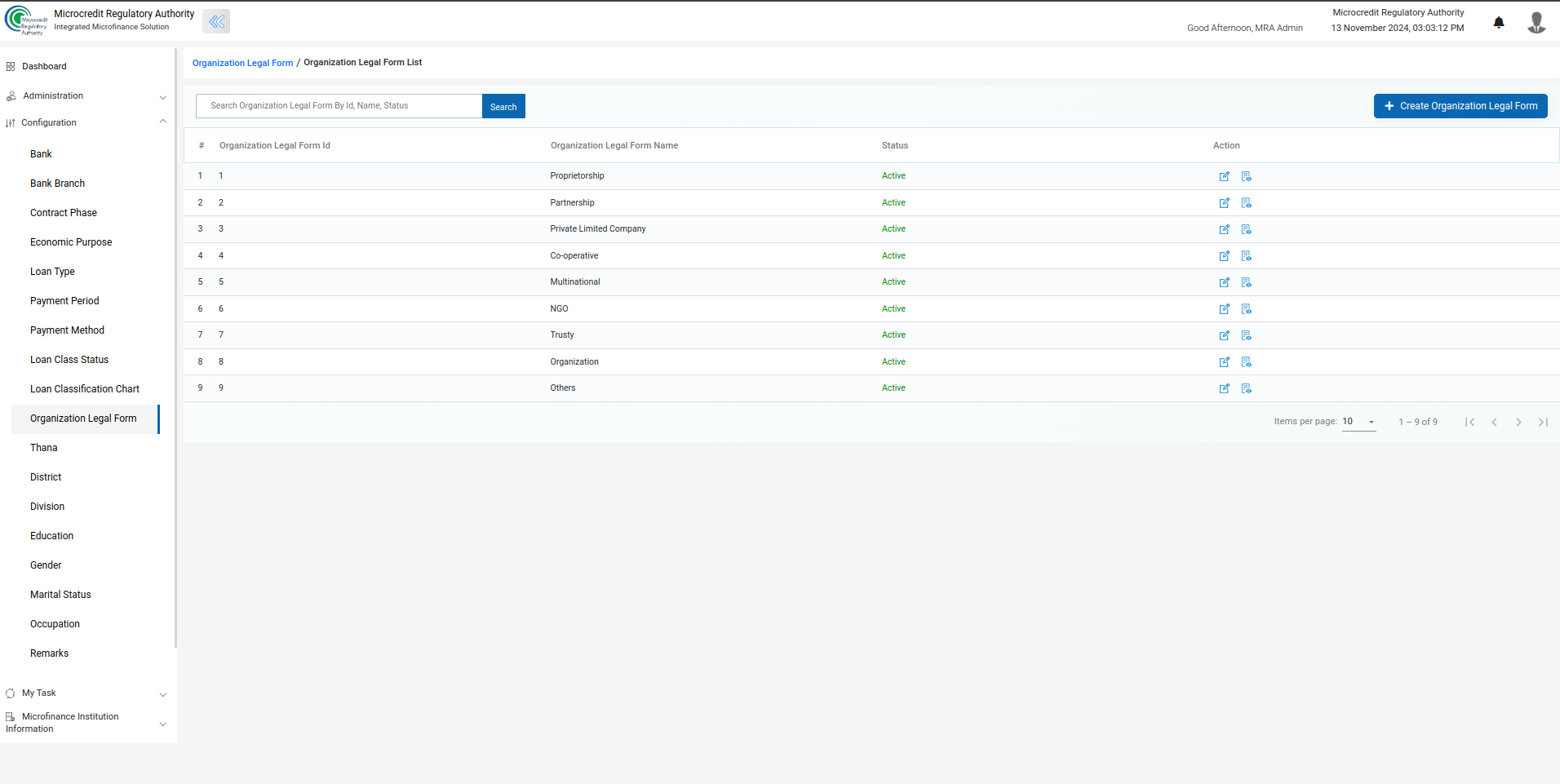
Task: Expand the Administration menu
Action: tap(86, 96)
